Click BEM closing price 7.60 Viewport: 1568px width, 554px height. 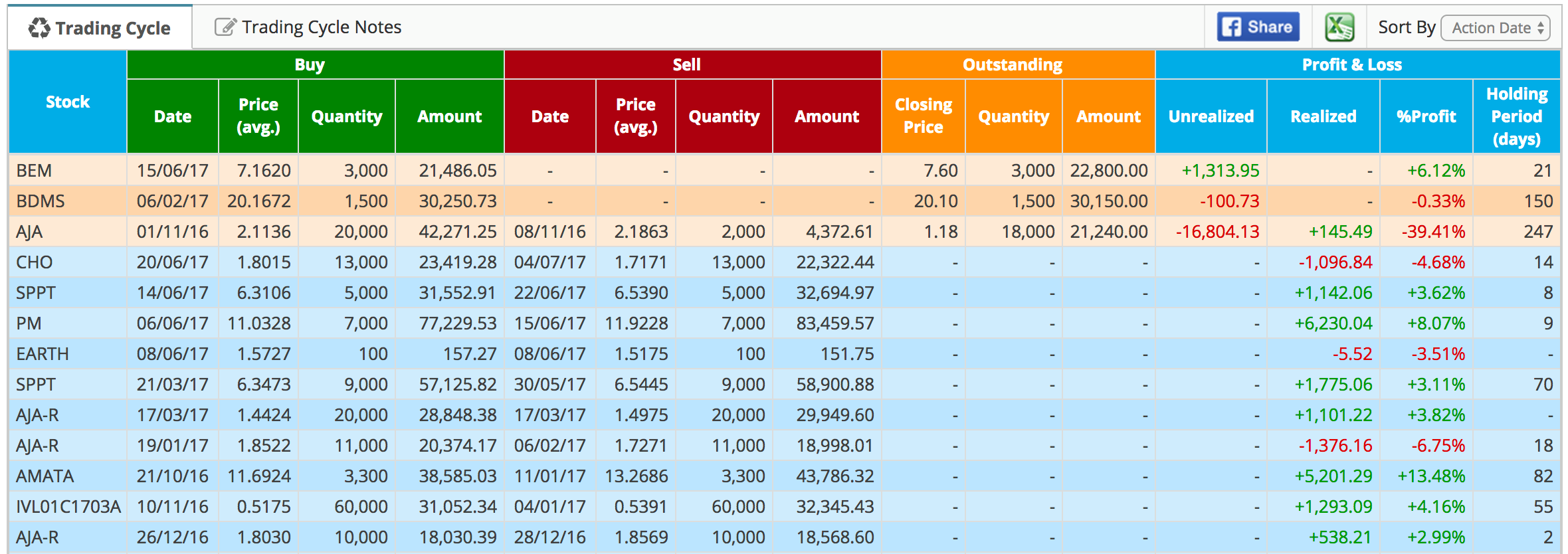pos(941,171)
